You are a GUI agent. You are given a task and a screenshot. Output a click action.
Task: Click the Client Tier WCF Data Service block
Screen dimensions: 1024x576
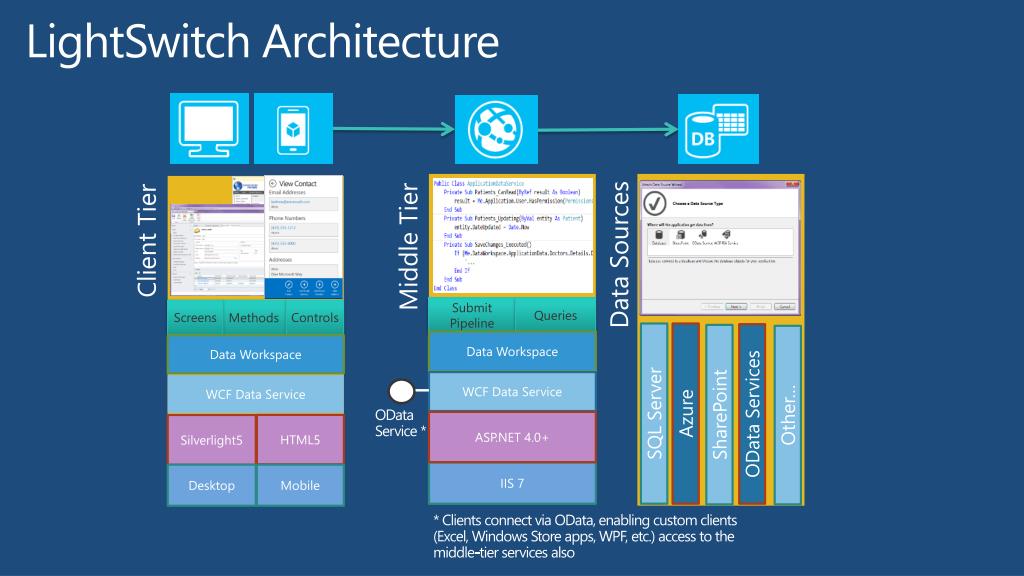(255, 394)
